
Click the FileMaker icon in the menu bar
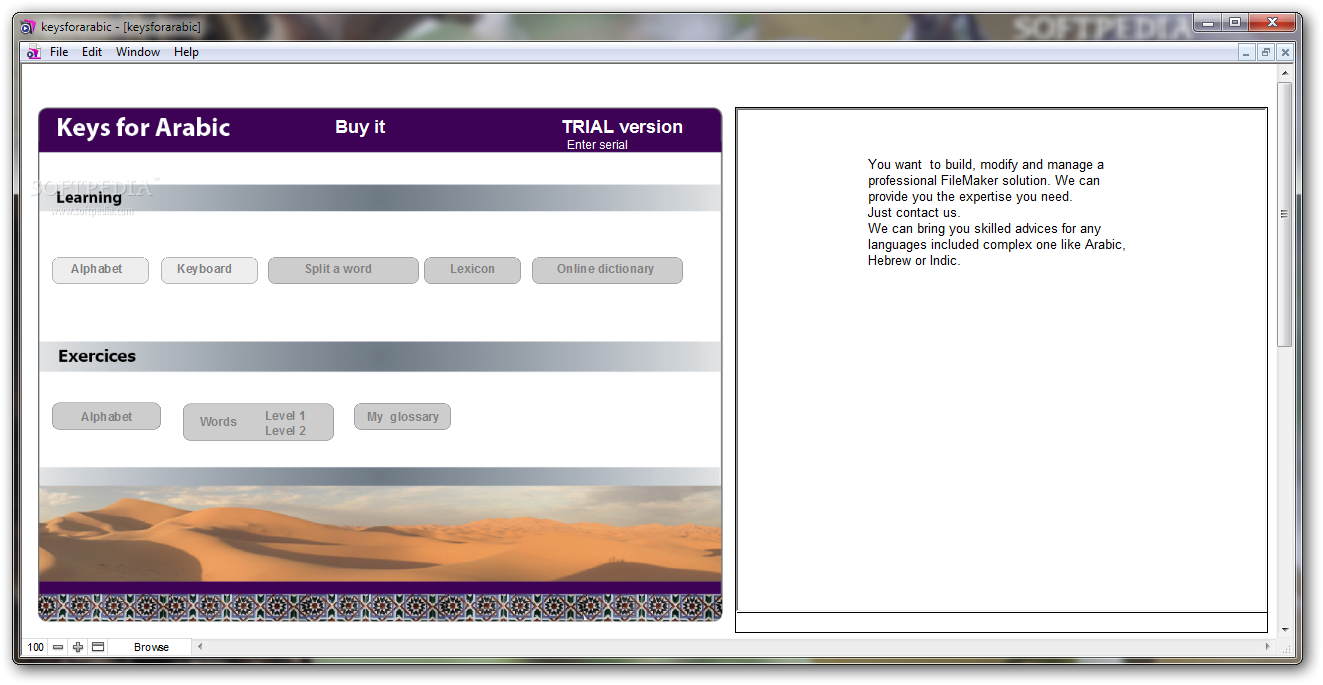[x=33, y=52]
